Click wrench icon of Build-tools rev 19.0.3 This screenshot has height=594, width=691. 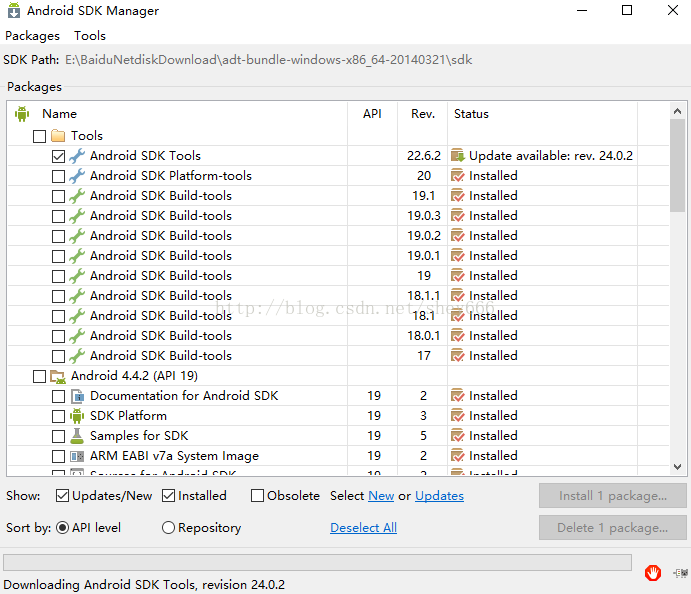tap(77, 216)
